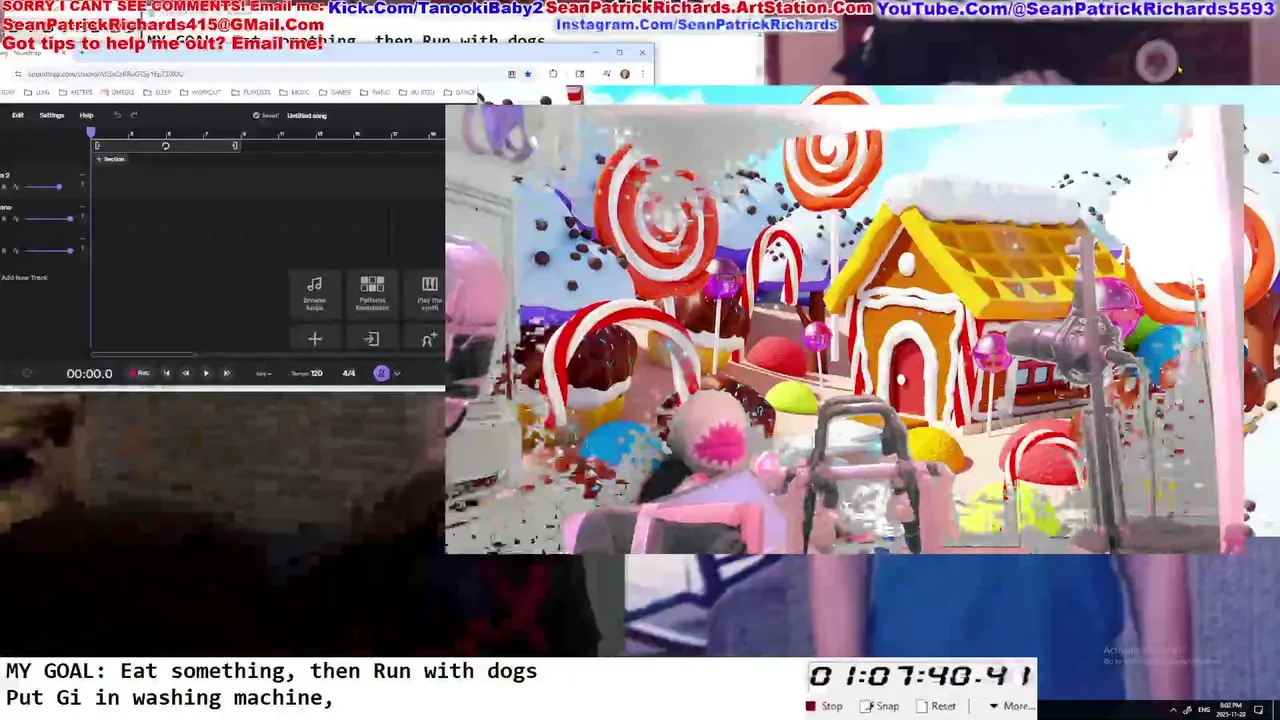Open the PLAYLISTS bookmark folder
The height and width of the screenshot is (720, 1280).
point(251,93)
